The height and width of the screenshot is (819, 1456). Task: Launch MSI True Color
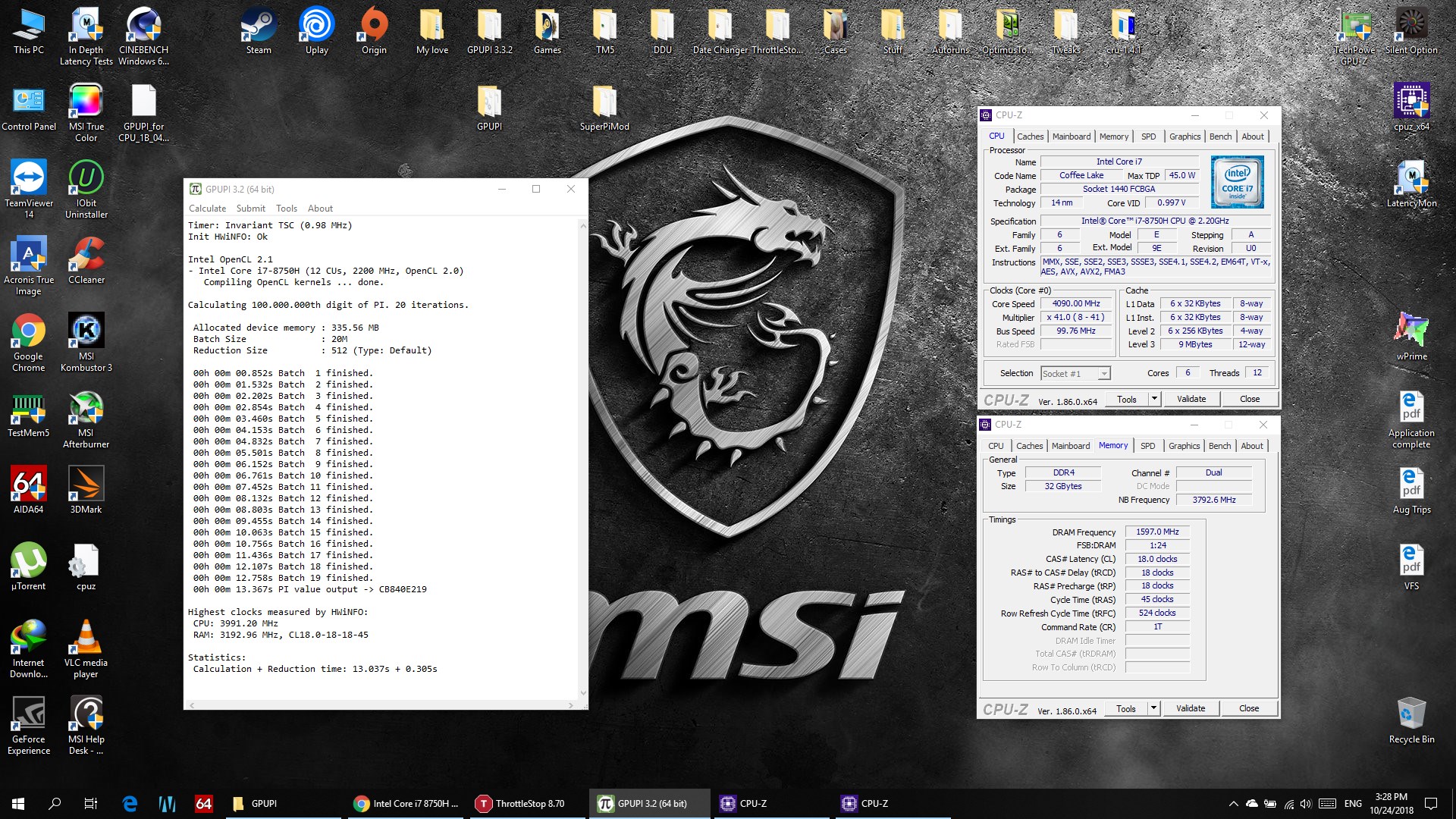pyautogui.click(x=86, y=112)
